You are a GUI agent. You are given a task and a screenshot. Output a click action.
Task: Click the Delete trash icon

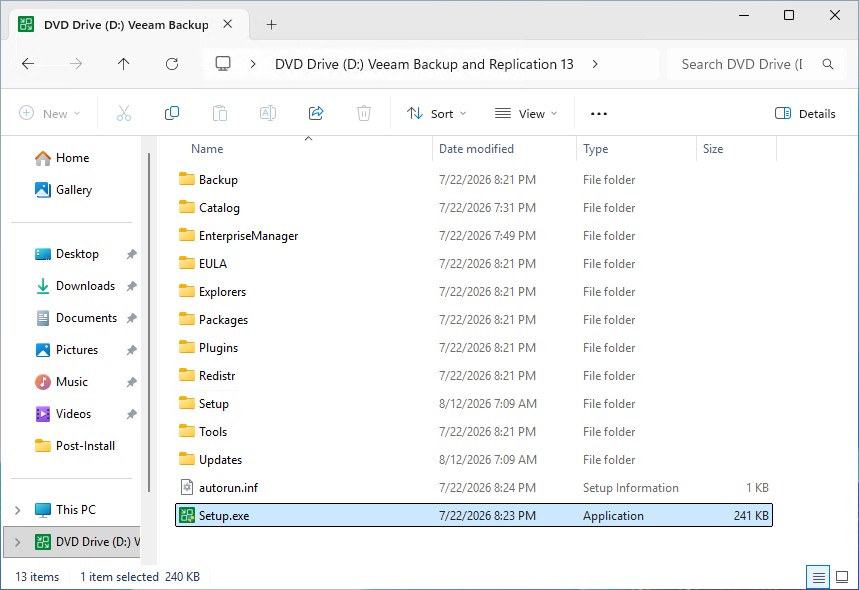click(364, 113)
